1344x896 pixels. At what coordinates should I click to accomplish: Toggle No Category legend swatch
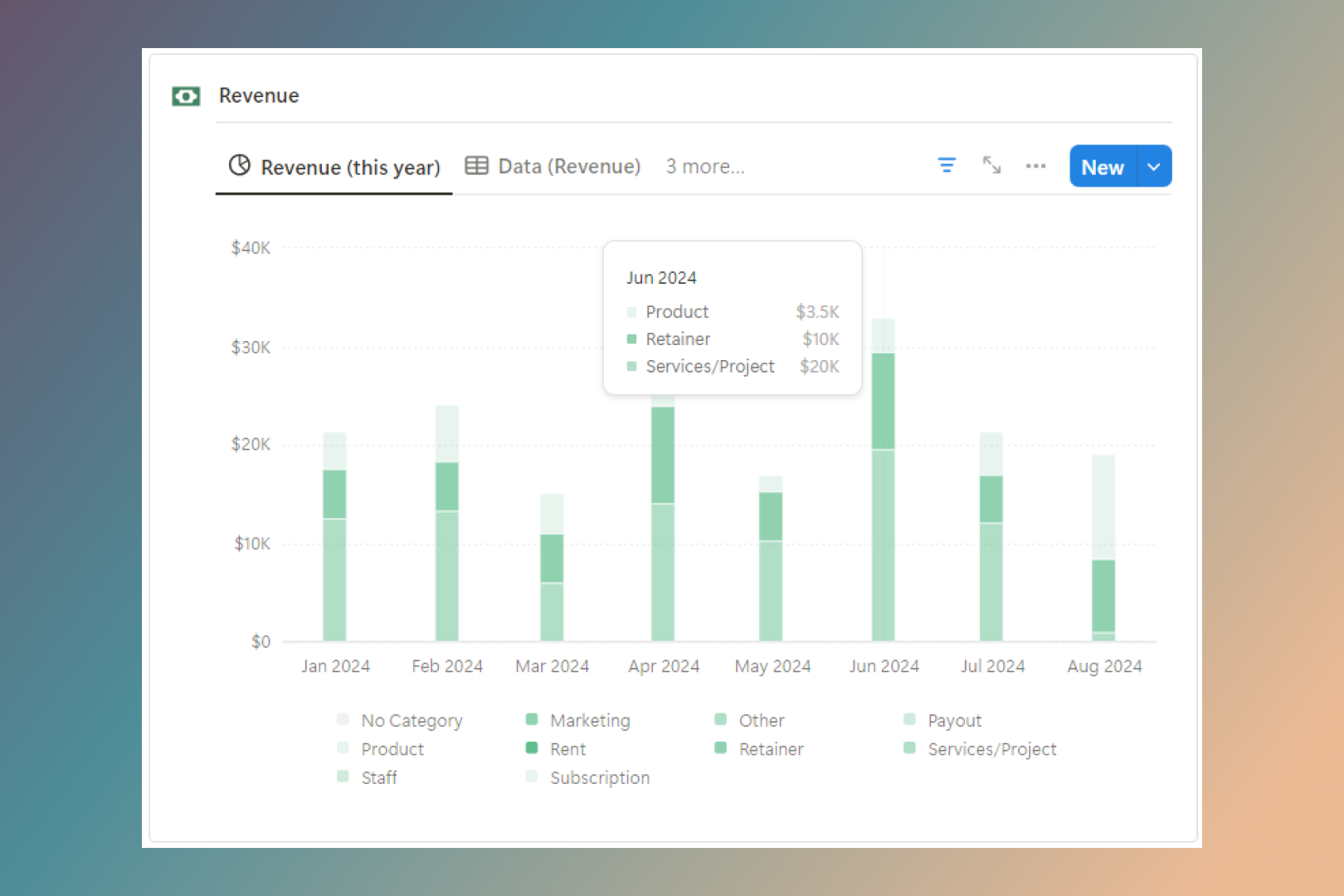click(343, 719)
